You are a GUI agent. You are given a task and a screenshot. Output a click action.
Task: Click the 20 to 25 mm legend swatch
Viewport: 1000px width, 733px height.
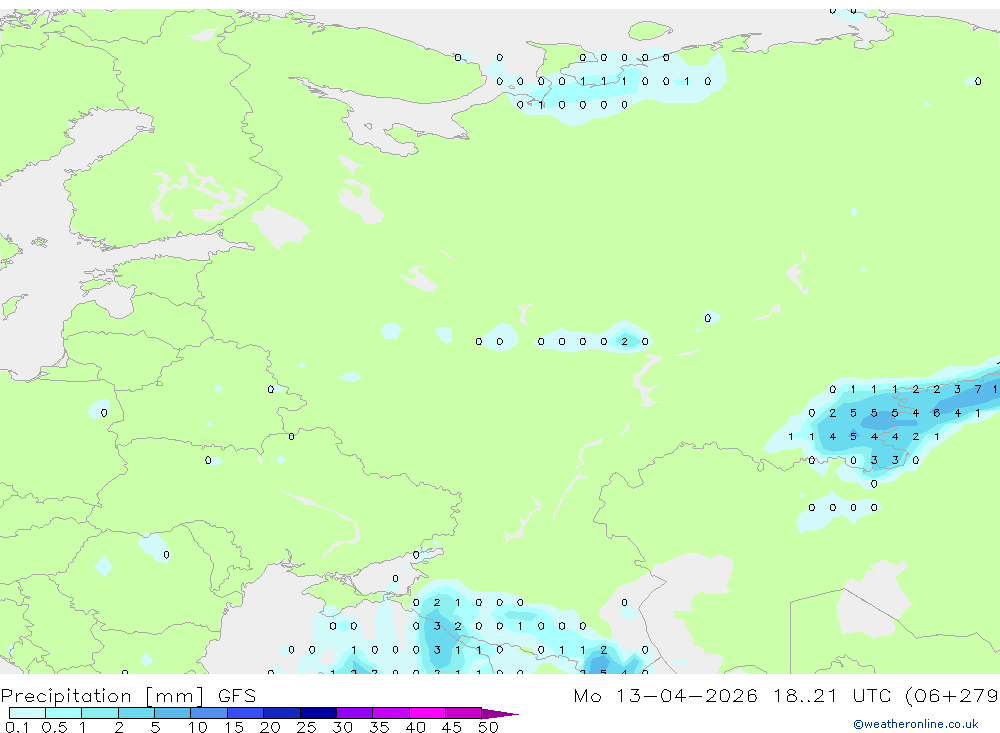[x=282, y=713]
